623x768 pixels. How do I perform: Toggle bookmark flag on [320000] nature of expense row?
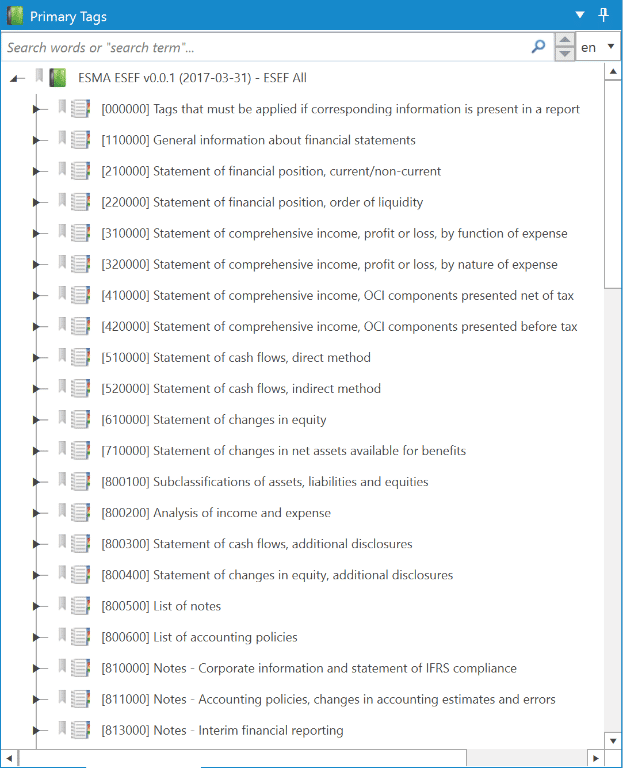pos(62,262)
